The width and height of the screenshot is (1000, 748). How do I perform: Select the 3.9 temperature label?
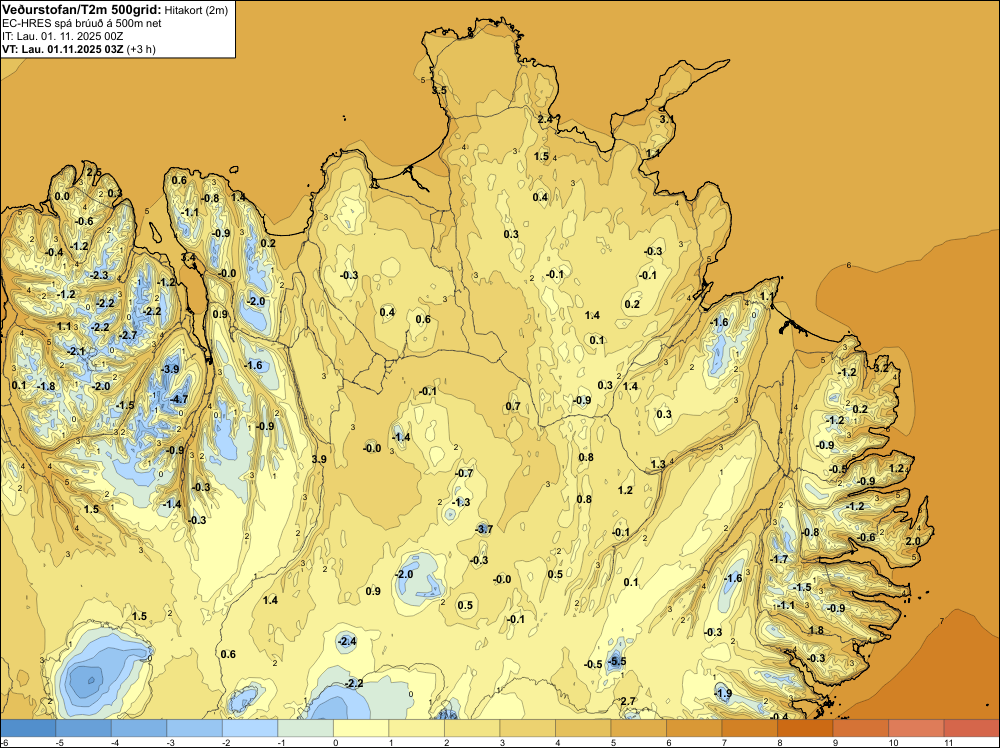[319, 459]
